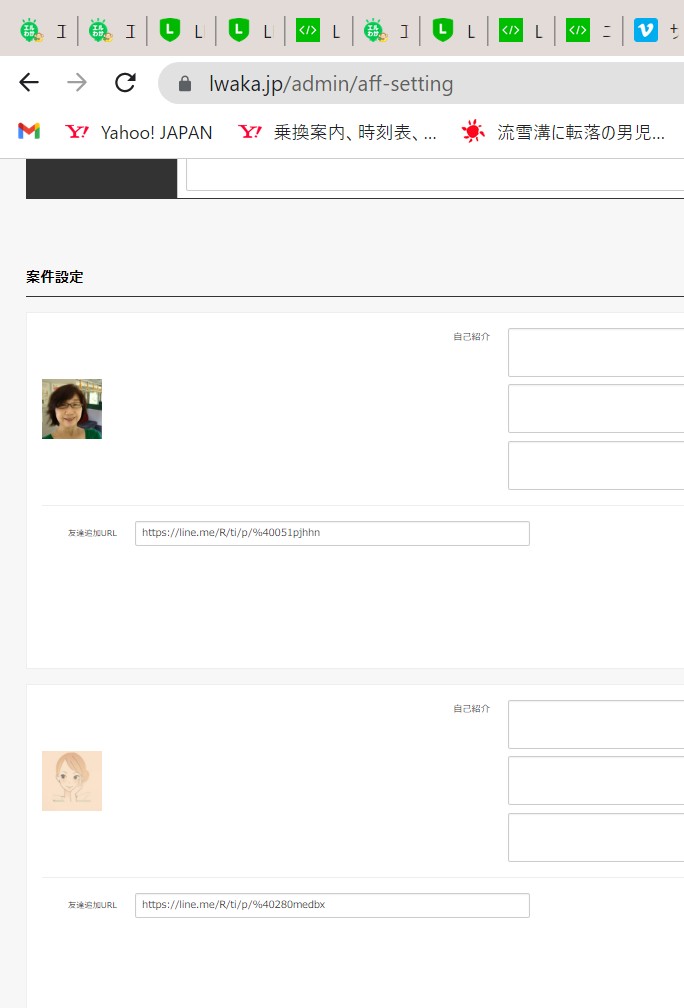
Task: Switch to the first エルわけ tab
Action: [x=43, y=30]
